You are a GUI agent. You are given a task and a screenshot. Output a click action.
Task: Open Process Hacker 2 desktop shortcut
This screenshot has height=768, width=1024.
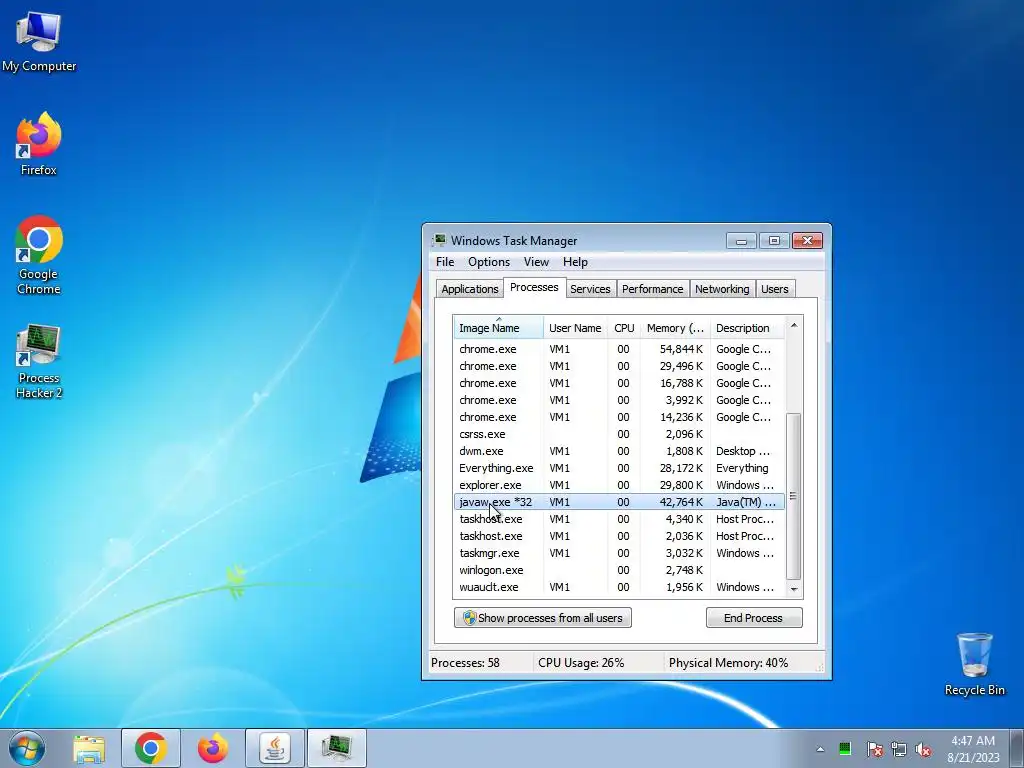pyautogui.click(x=39, y=360)
